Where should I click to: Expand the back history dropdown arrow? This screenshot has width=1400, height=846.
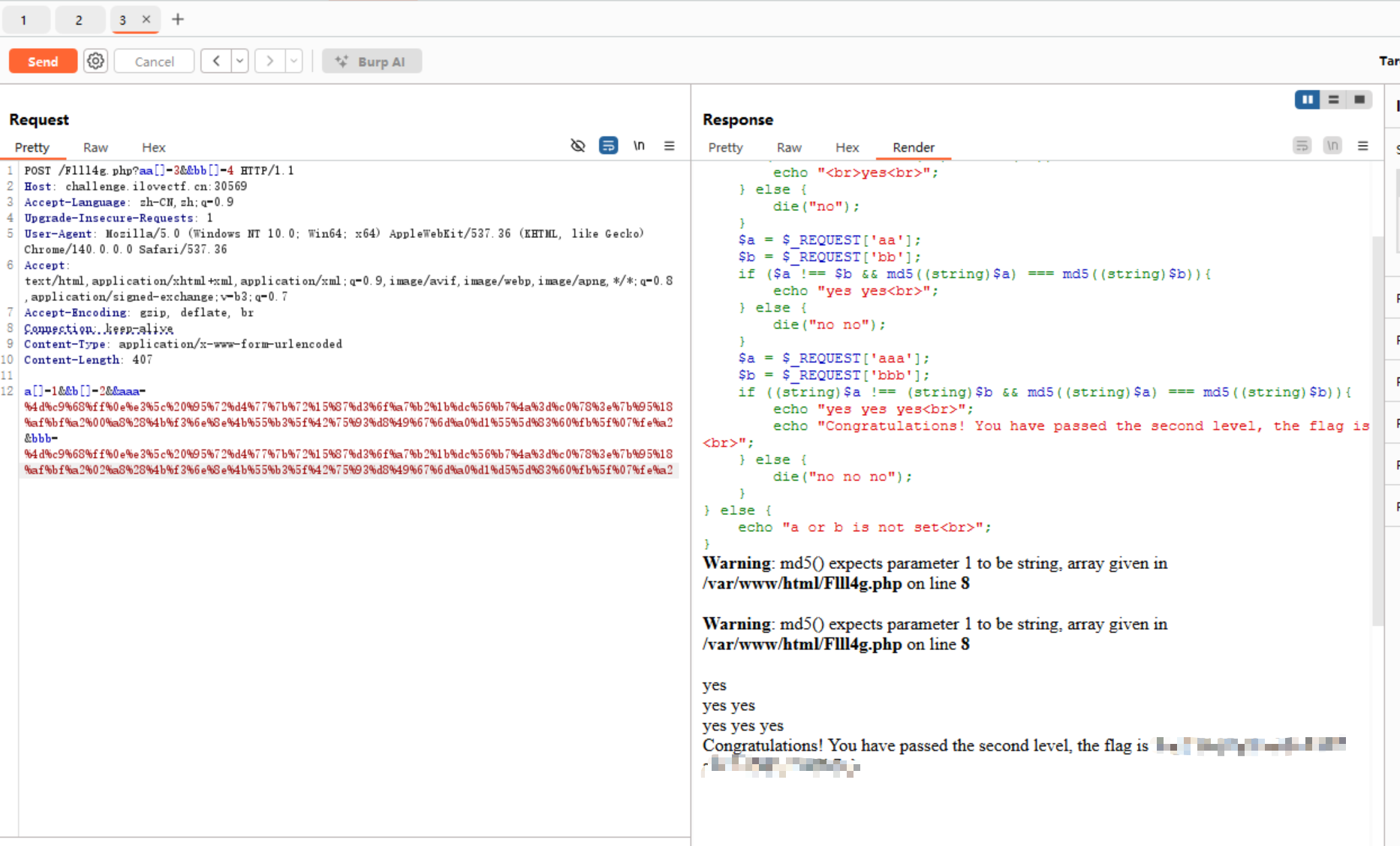(x=239, y=61)
